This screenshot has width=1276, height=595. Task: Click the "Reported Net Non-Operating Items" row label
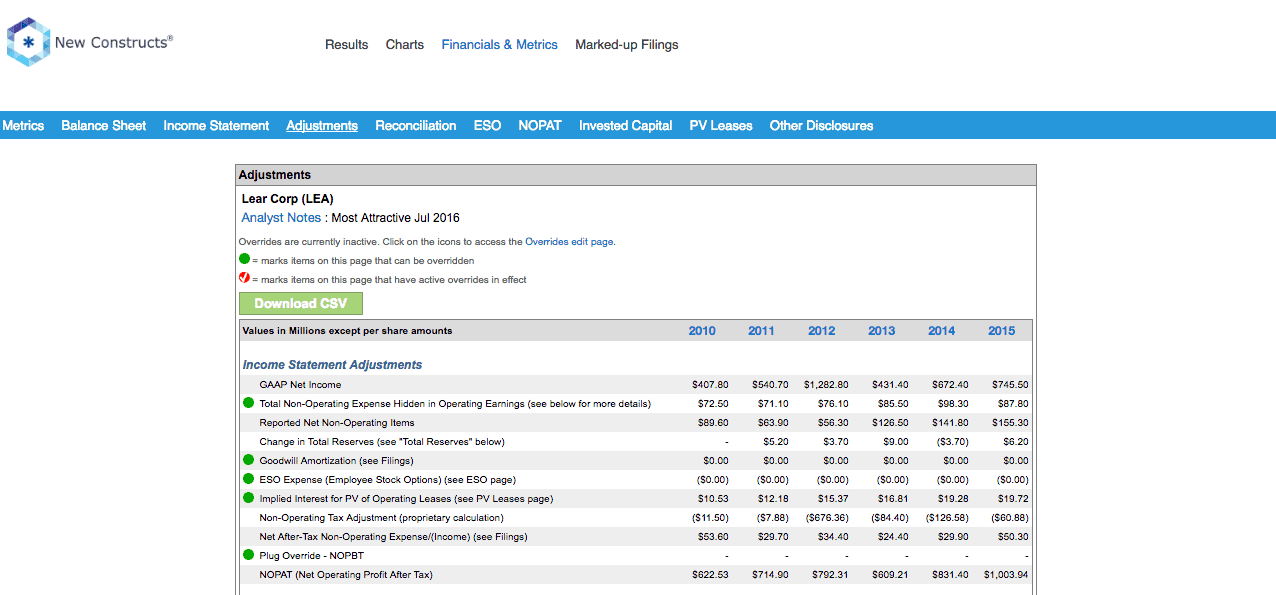pyautogui.click(x=337, y=423)
